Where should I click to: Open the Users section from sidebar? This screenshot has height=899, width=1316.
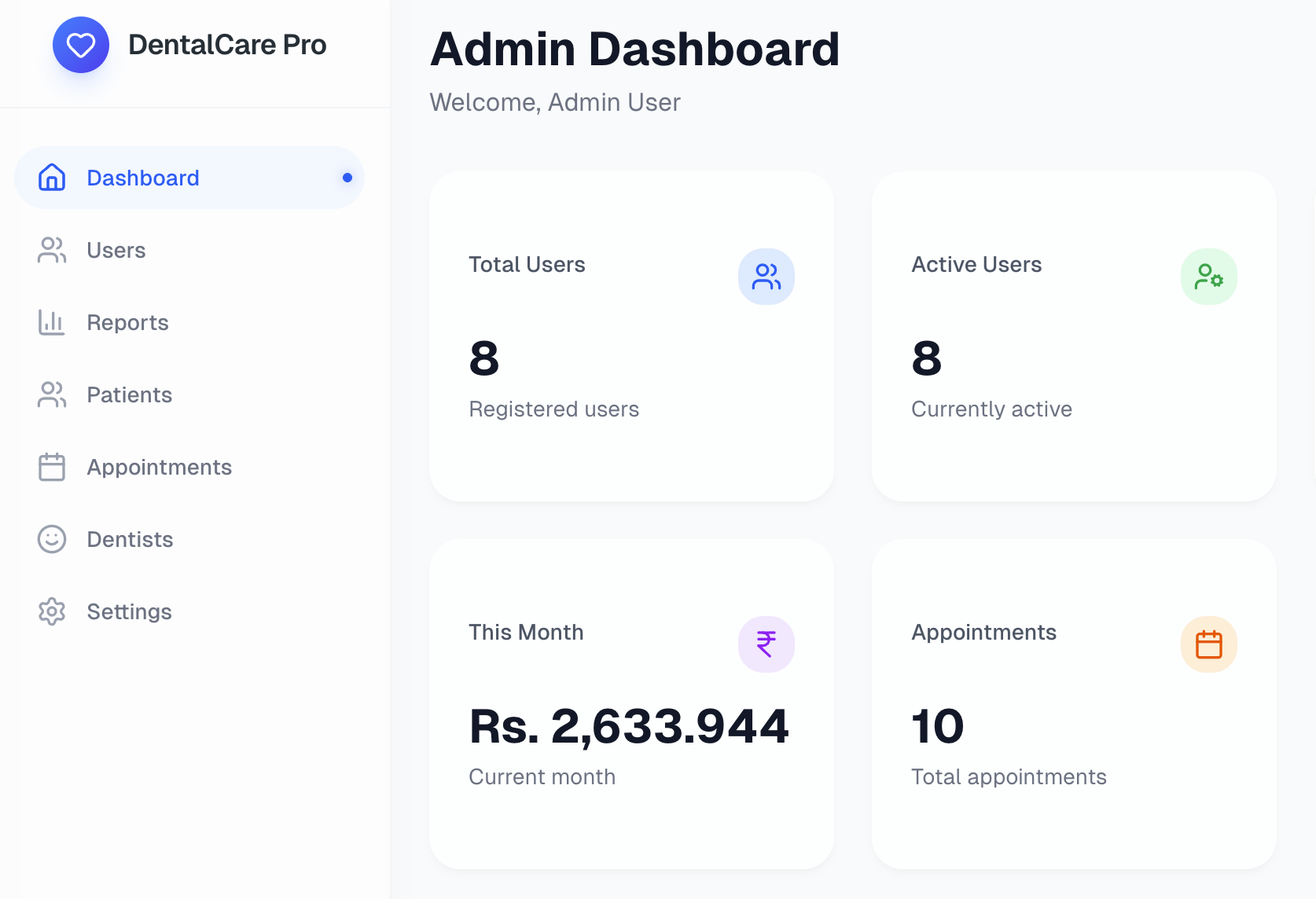116,250
